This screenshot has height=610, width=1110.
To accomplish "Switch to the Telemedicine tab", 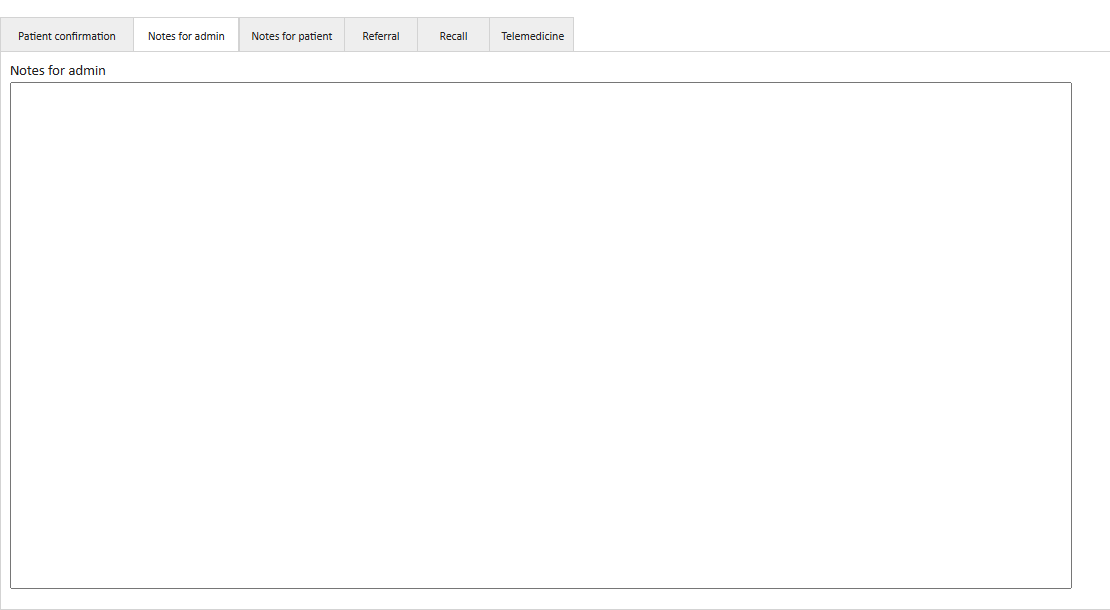I will tap(532, 36).
